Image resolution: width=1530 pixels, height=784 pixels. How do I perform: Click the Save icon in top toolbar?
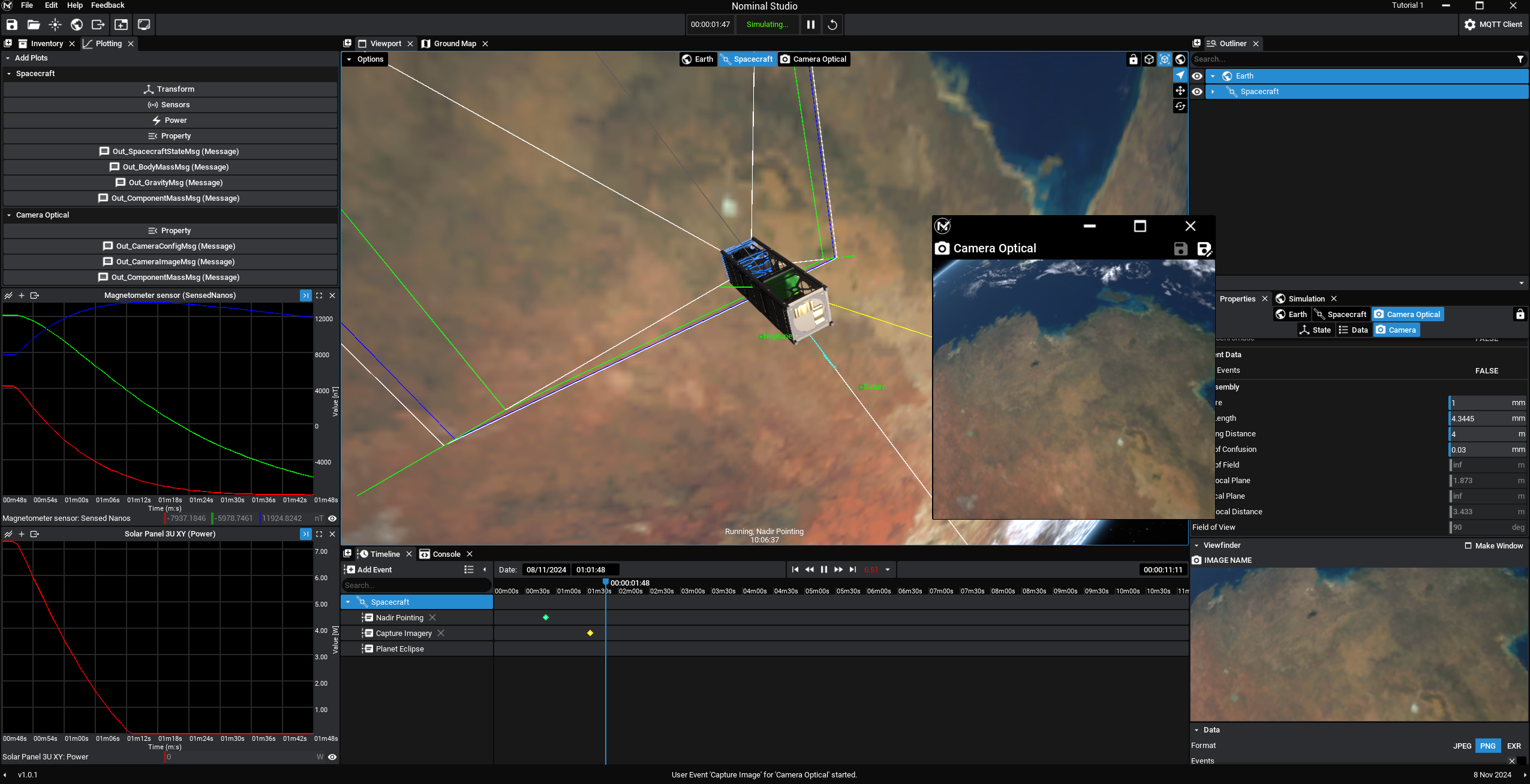[12, 25]
